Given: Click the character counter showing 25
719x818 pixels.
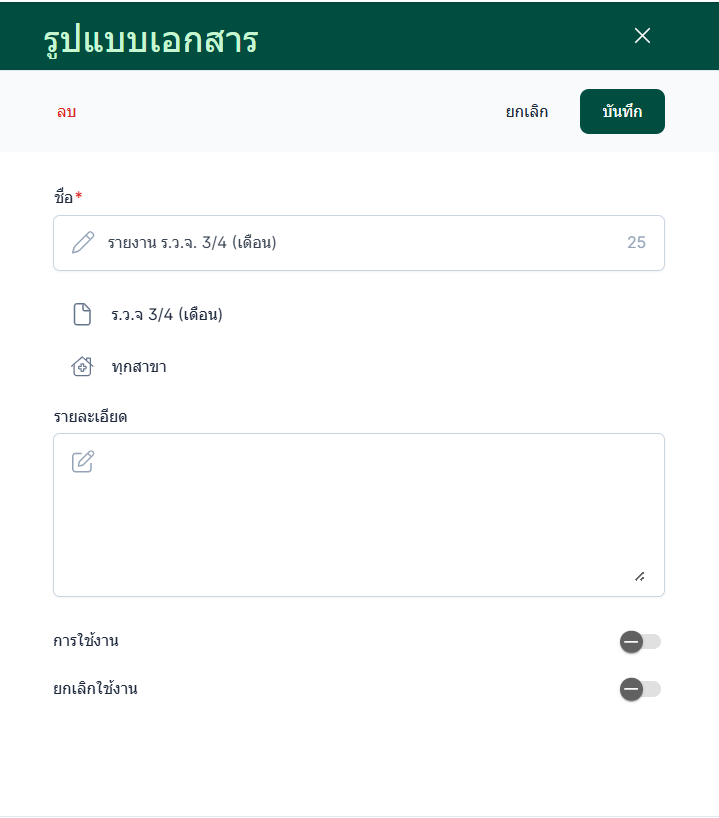Looking at the screenshot, I should point(636,242).
